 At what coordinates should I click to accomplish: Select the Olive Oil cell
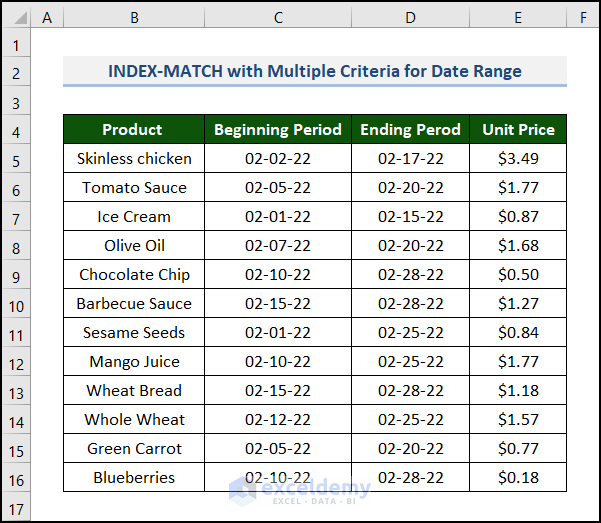tap(133, 246)
